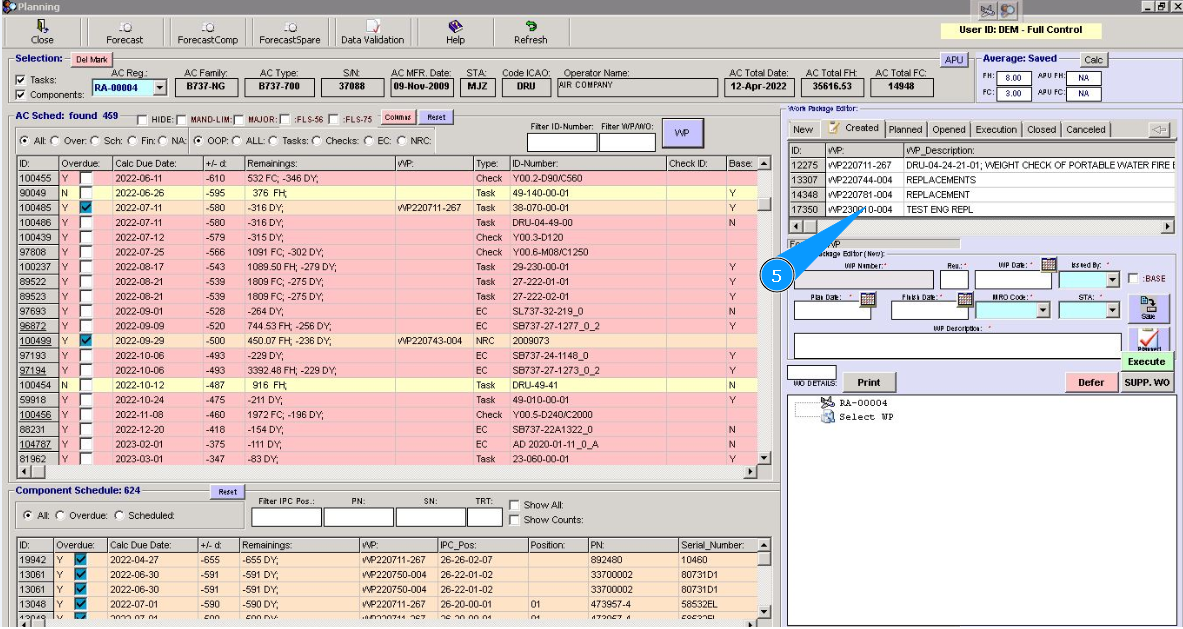
Task: Click the Filter ID-Number input field
Action: point(562,143)
